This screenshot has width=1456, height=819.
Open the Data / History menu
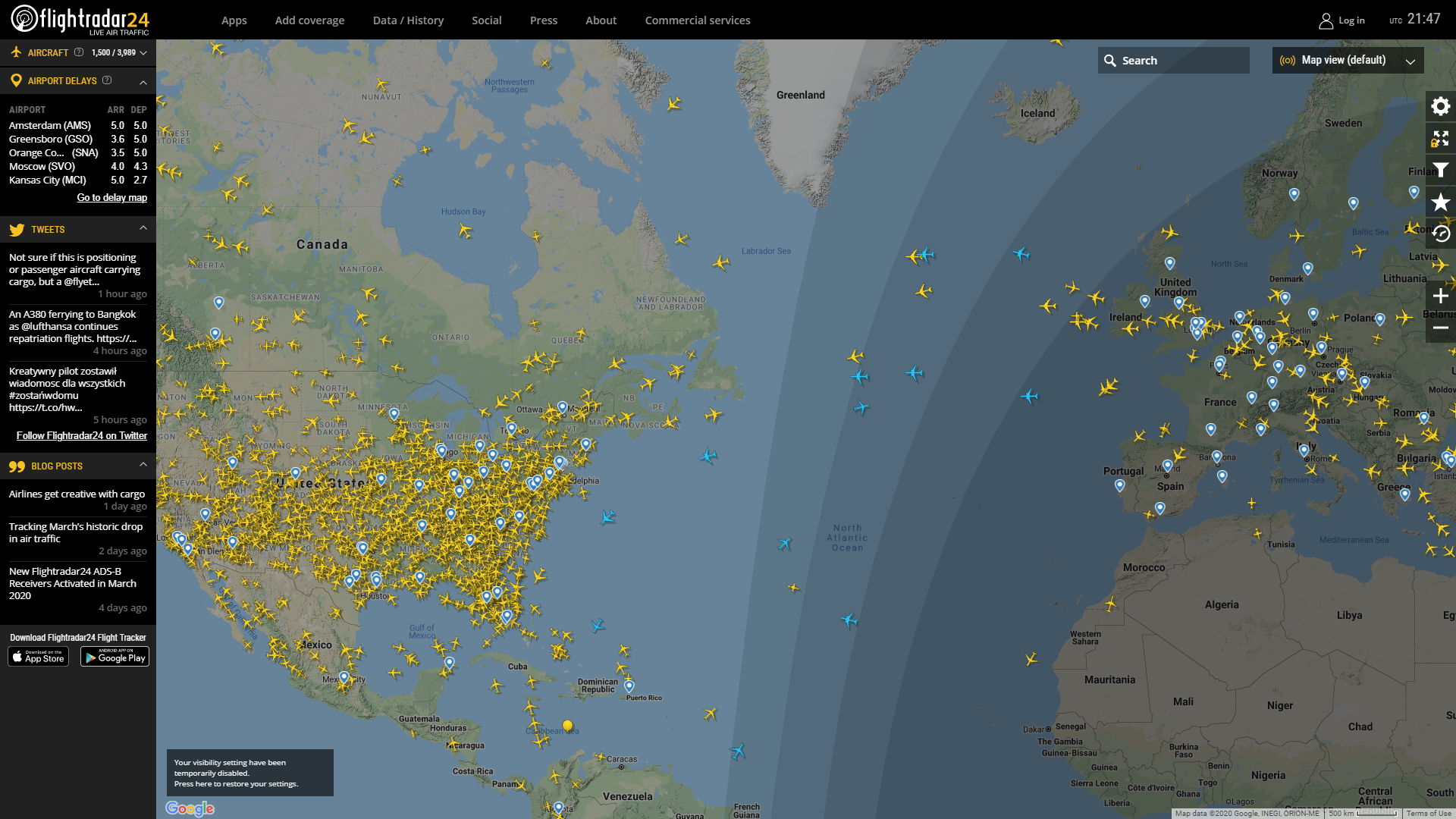(x=408, y=20)
